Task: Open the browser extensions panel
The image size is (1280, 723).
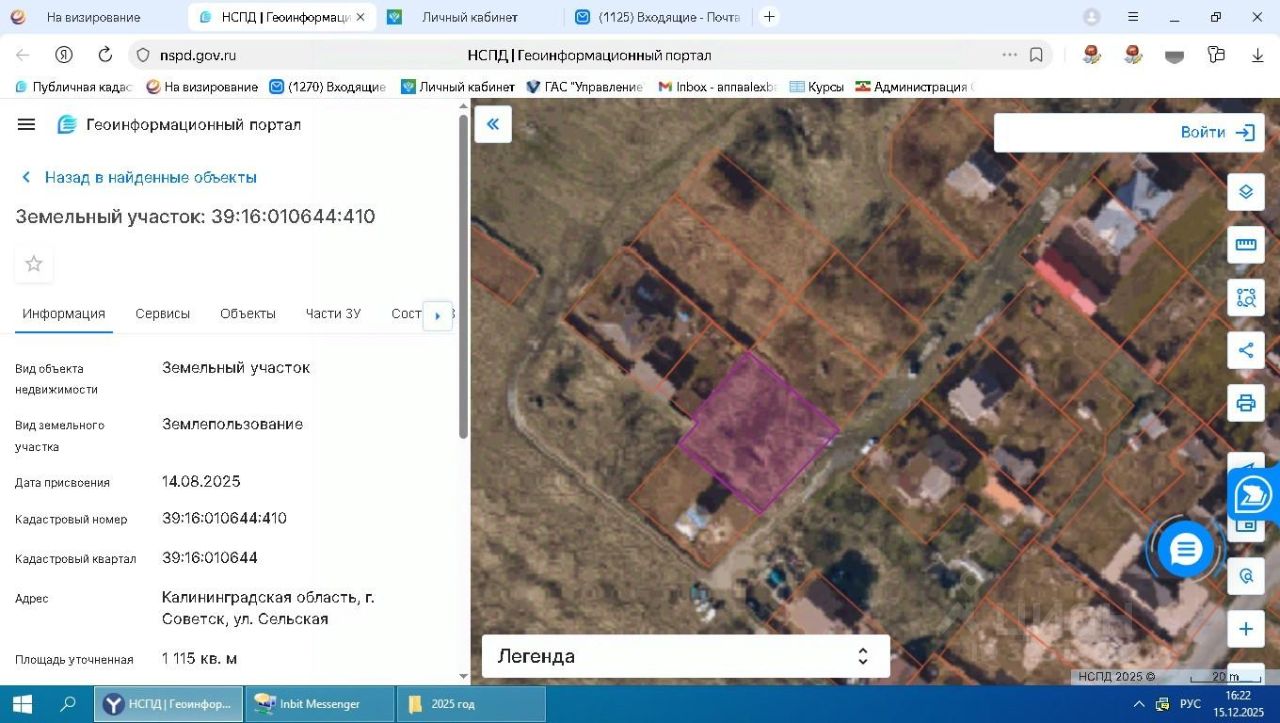Action: [x=1216, y=55]
